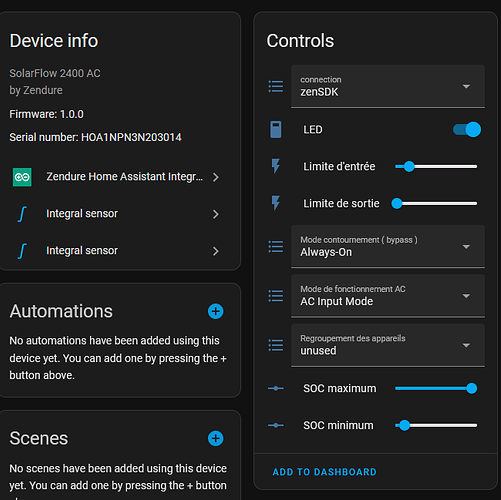
Task: Click the Controls heading
Action: click(300, 41)
